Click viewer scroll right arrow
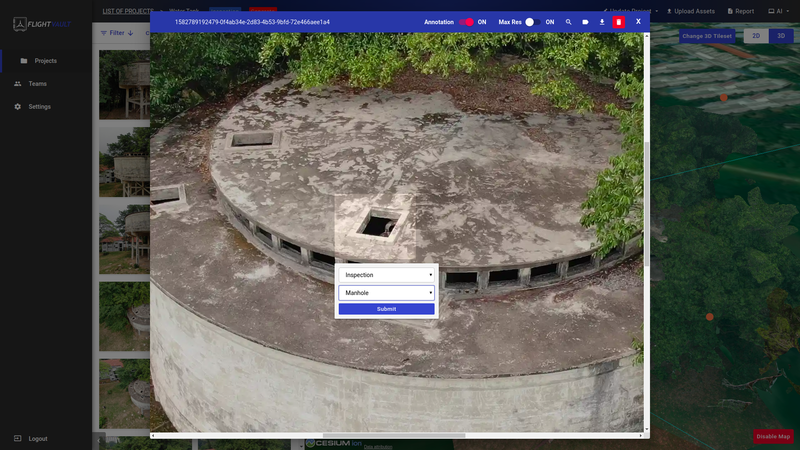The height and width of the screenshot is (450, 800). tap(640, 436)
